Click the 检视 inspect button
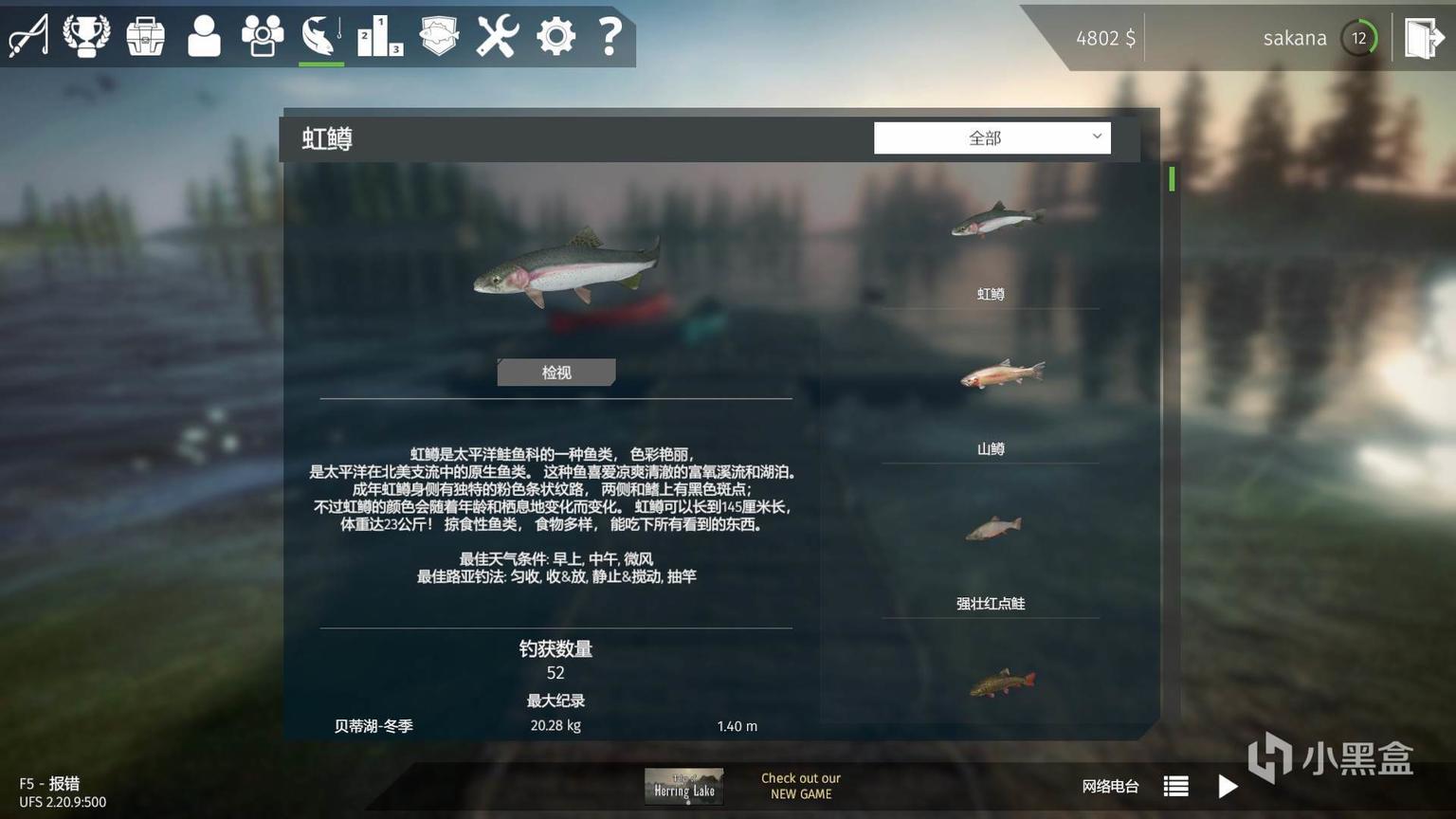Viewport: 1456px width, 819px height. tap(556, 373)
